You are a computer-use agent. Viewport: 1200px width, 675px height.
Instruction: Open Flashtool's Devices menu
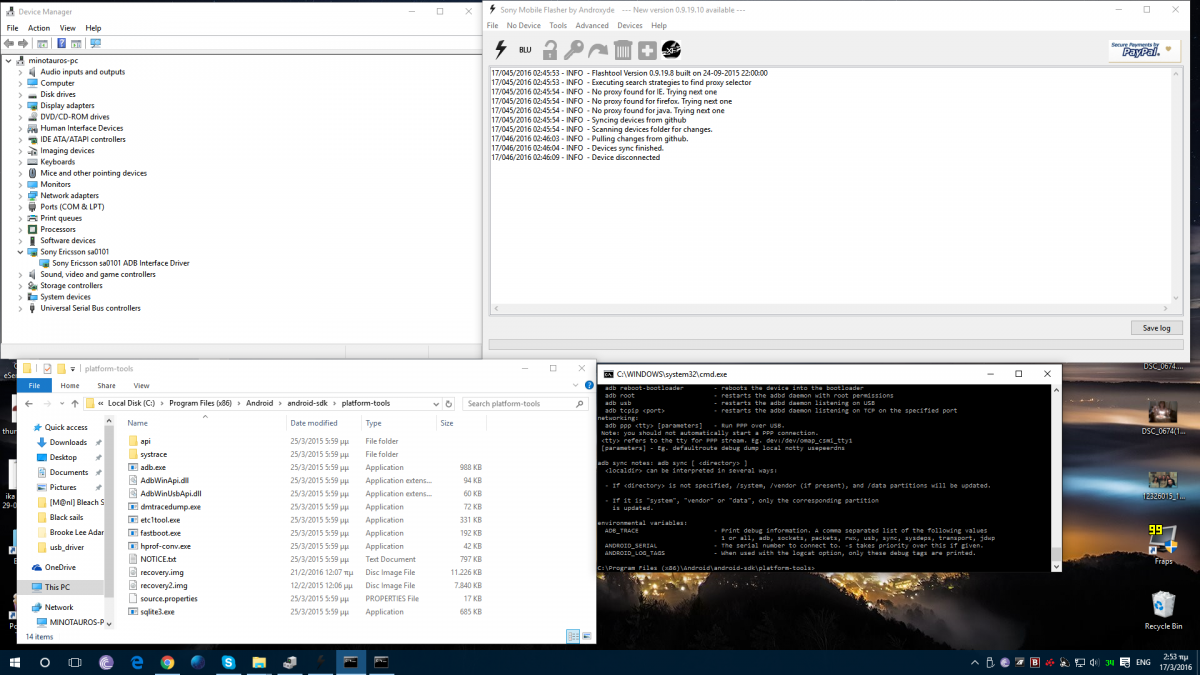(630, 26)
